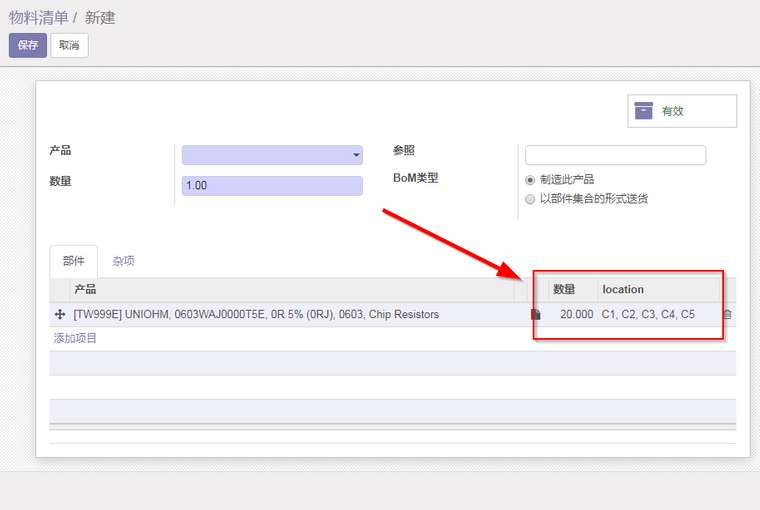Switch to the 杂项 tab
This screenshot has height=510, width=760.
pyautogui.click(x=123, y=261)
